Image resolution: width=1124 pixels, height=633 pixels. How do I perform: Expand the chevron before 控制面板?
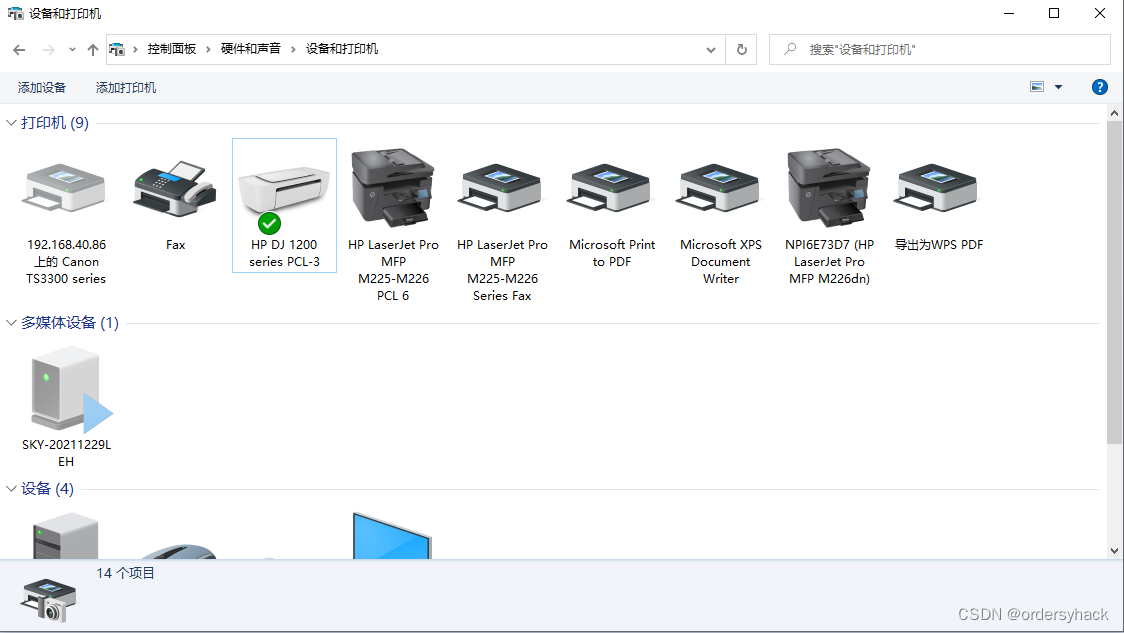(x=135, y=49)
